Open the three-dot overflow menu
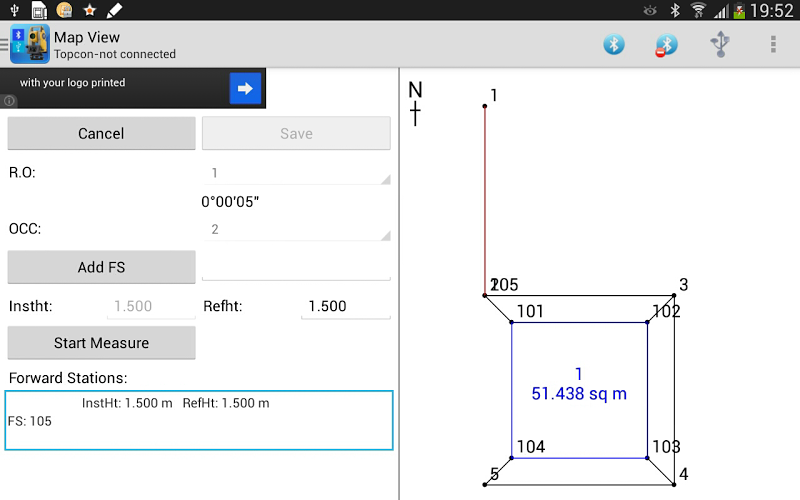The image size is (800, 500). (x=772, y=44)
